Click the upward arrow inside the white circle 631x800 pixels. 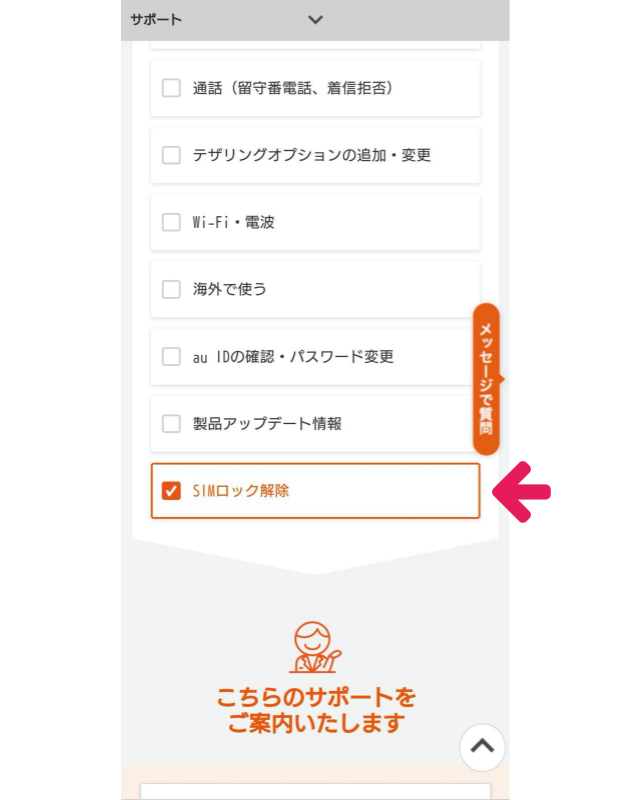coord(481,746)
